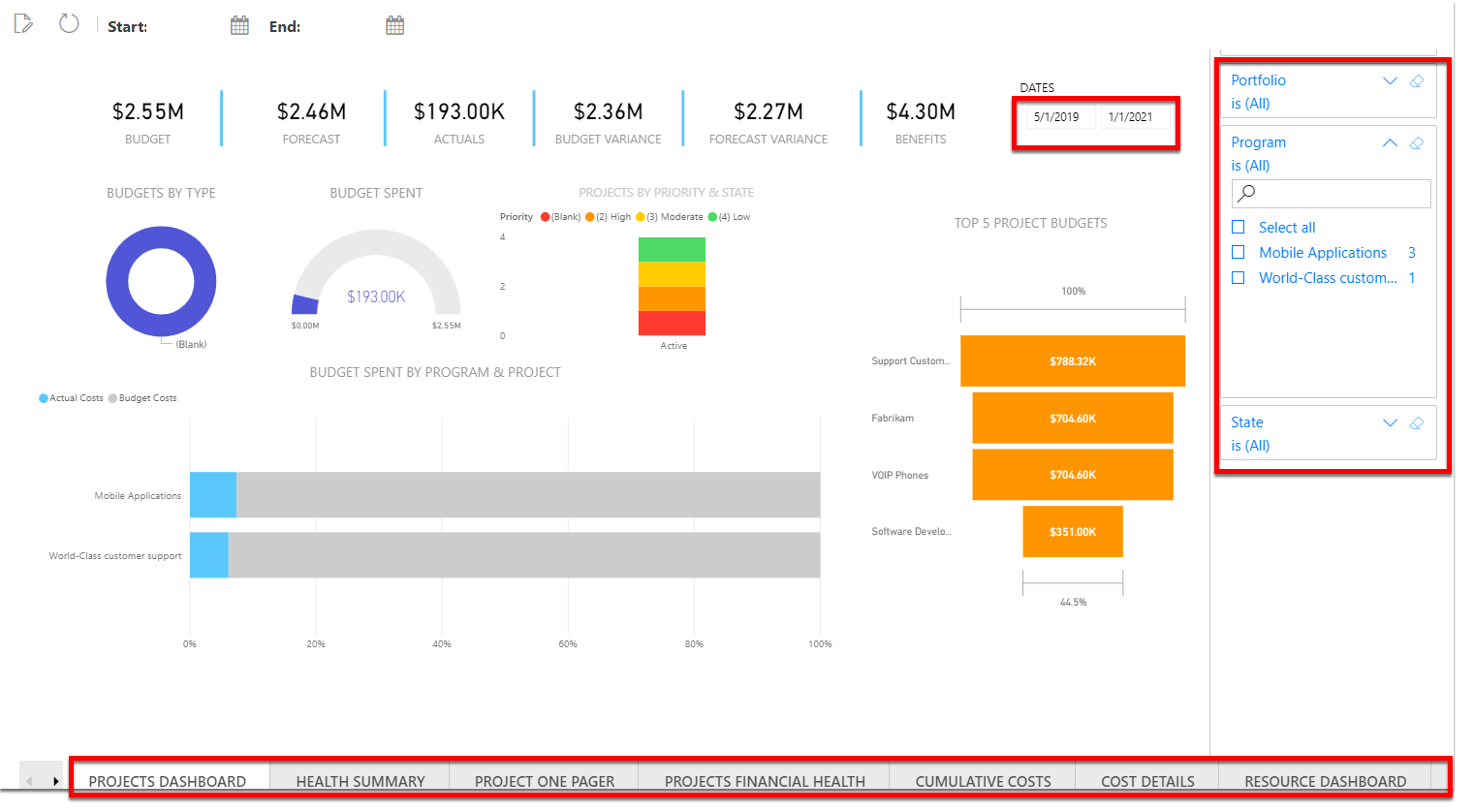Select the $351.00K Software Development funnel bar
The height and width of the screenshot is (812, 1474).
1073,531
